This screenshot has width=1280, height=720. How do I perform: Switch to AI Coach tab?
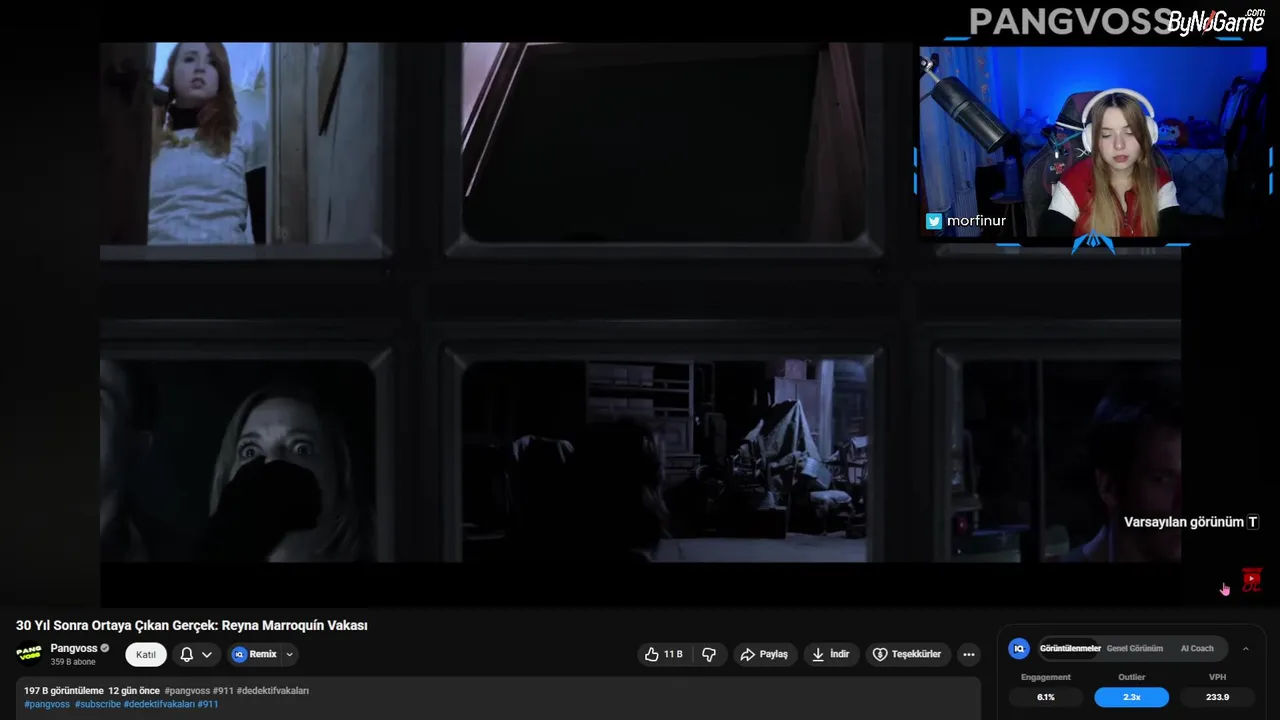(1197, 648)
